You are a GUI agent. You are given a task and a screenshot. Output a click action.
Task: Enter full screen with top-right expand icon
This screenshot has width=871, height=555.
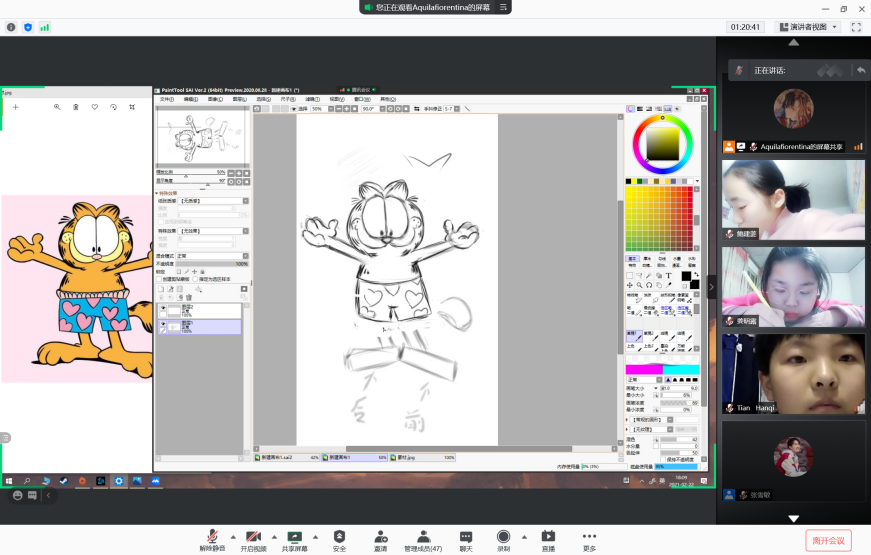[856, 27]
